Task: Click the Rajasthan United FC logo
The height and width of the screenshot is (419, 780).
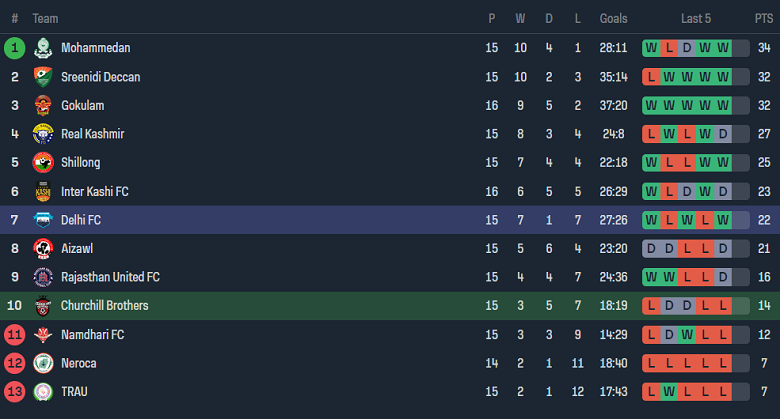Action: point(43,277)
